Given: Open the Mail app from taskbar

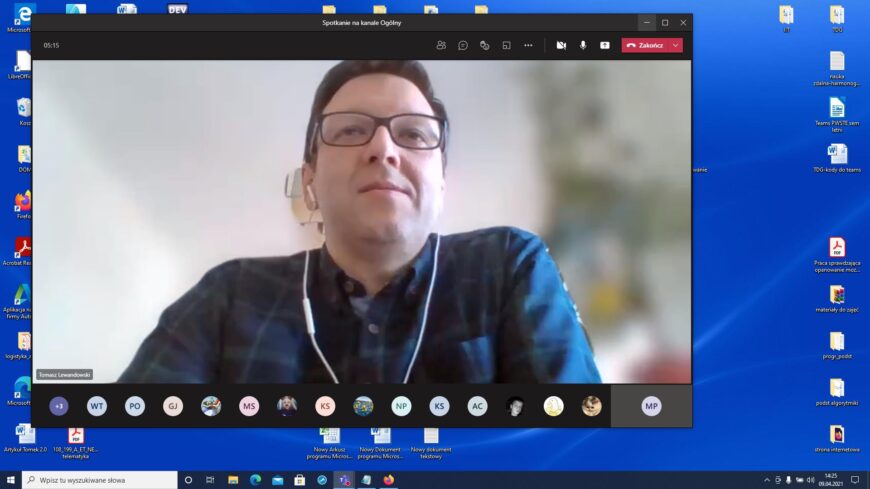Looking at the screenshot, I should [x=277, y=480].
